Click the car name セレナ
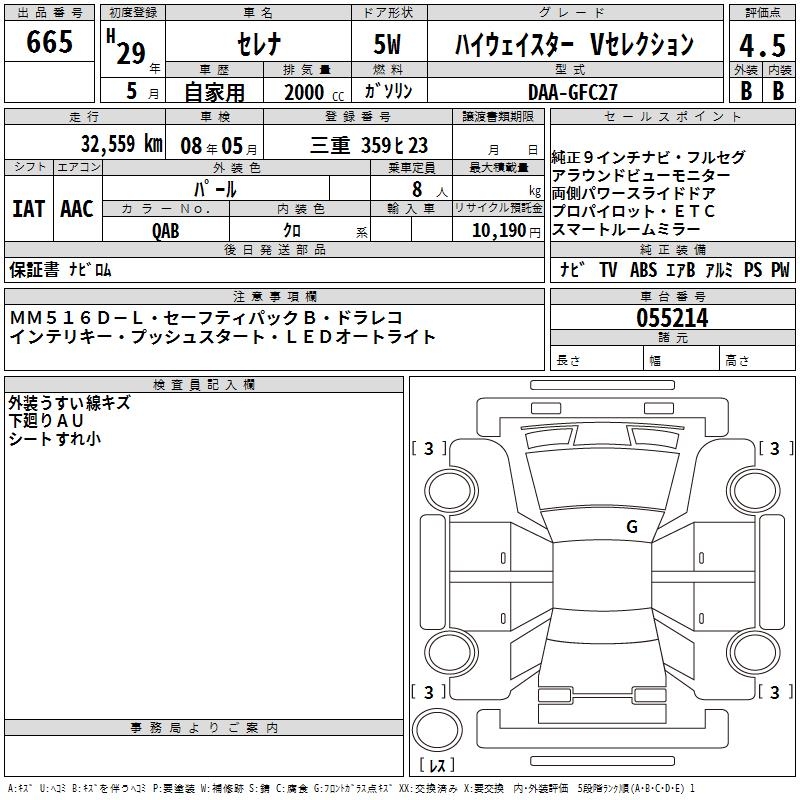800x800 pixels. (x=259, y=43)
